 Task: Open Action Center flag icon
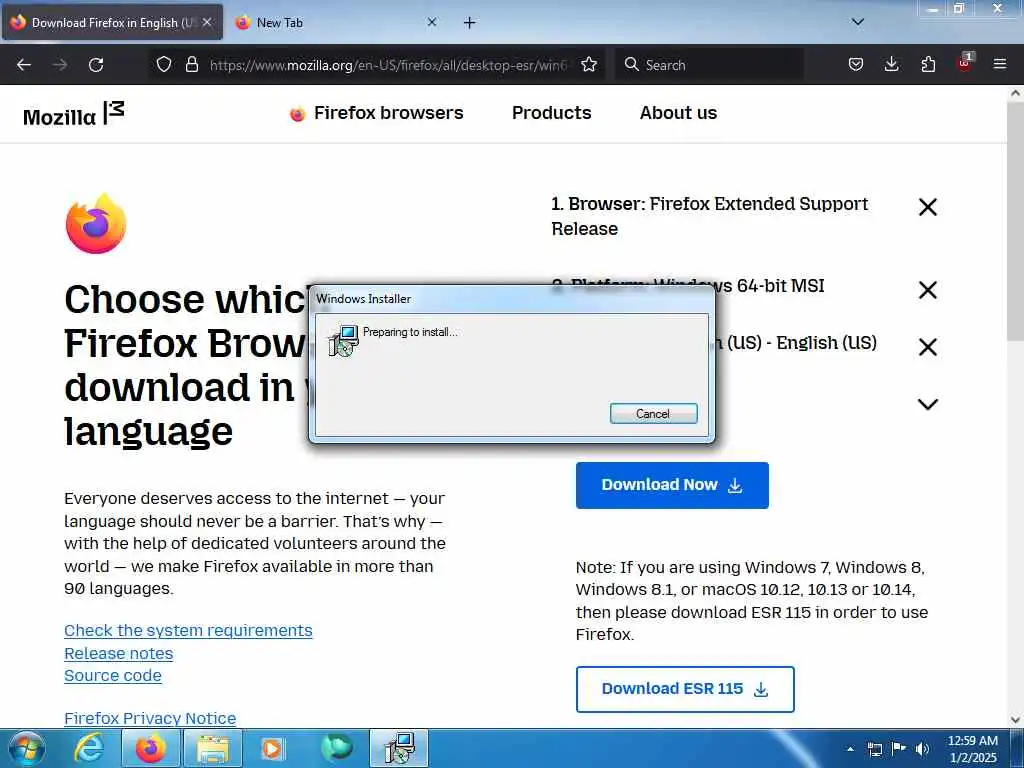(x=899, y=748)
